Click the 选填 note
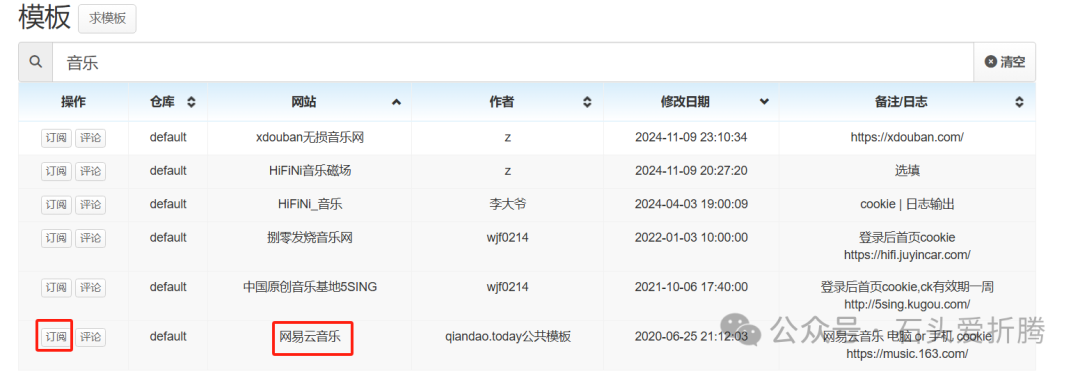The width and height of the screenshot is (1080, 374). coord(907,170)
